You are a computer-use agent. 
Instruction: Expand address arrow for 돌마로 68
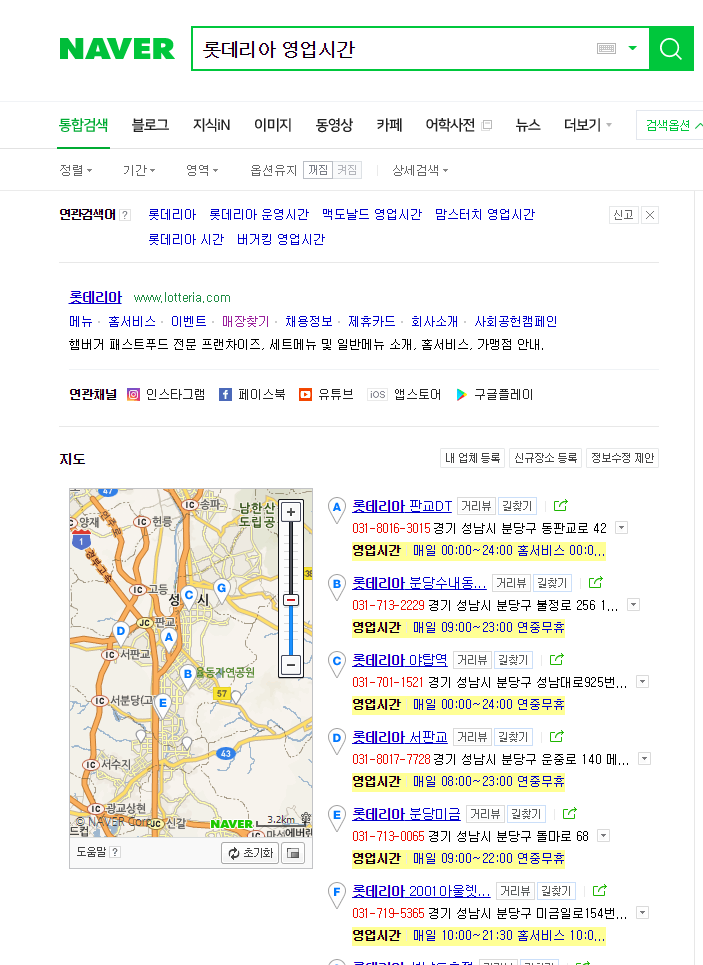[604, 835]
